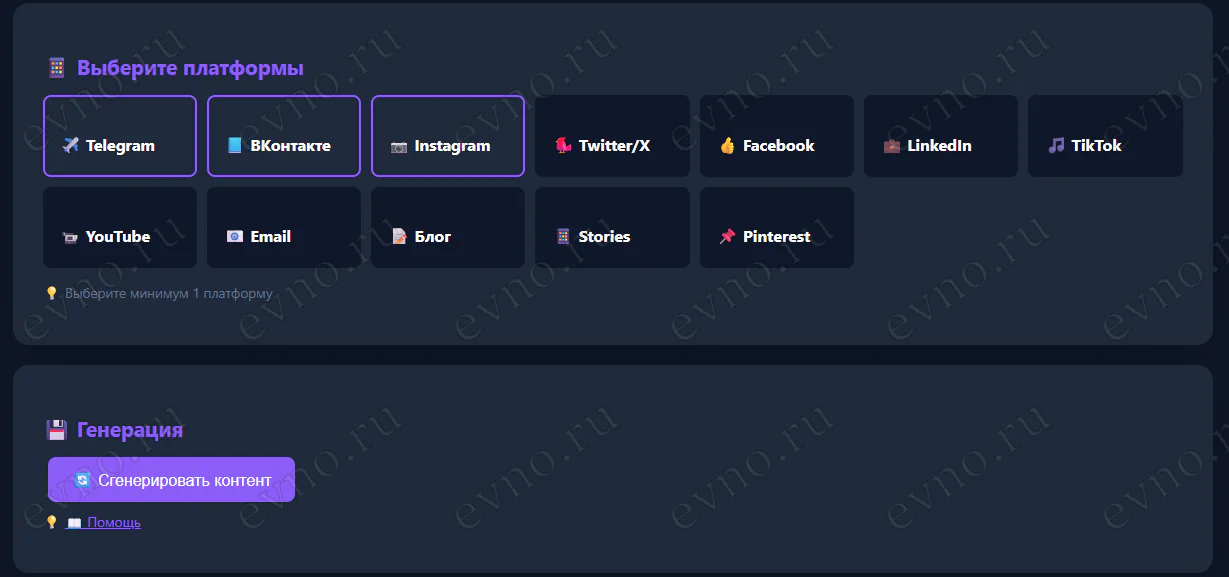The height and width of the screenshot is (577, 1229).
Task: Click the camera icon beside Instagram
Action: pyautogui.click(x=399, y=146)
